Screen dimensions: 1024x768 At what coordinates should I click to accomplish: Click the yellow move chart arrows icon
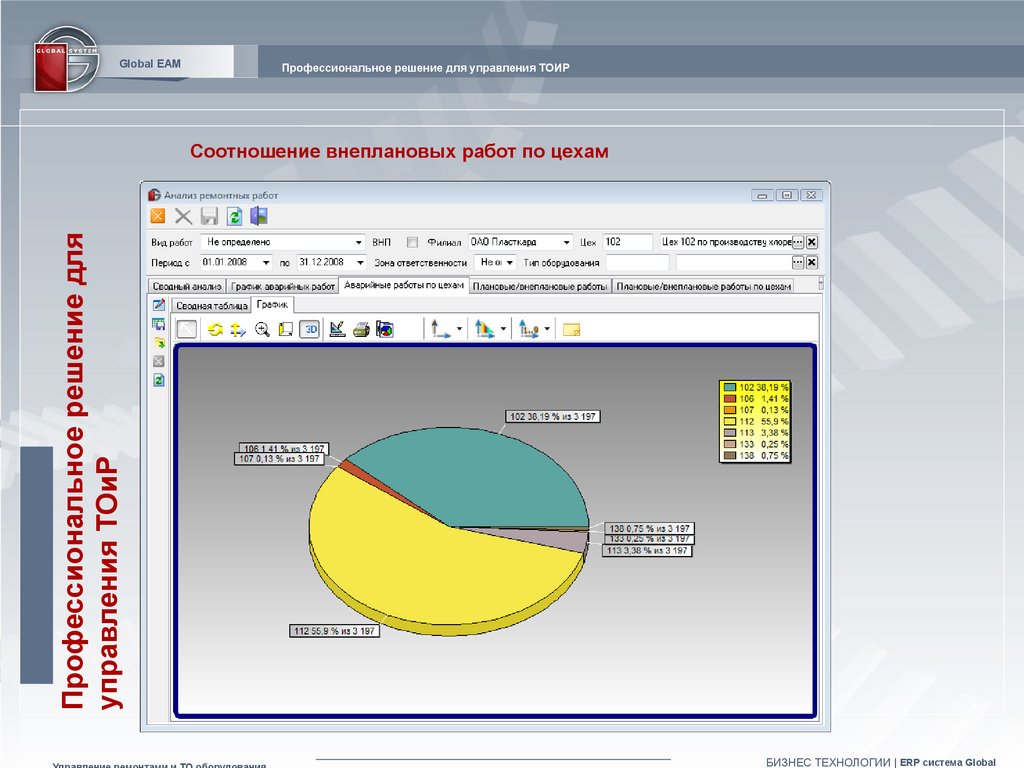(238, 330)
